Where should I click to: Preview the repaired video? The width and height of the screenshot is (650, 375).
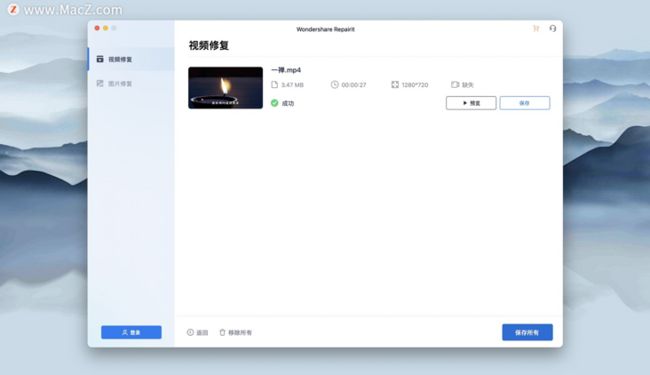471,103
